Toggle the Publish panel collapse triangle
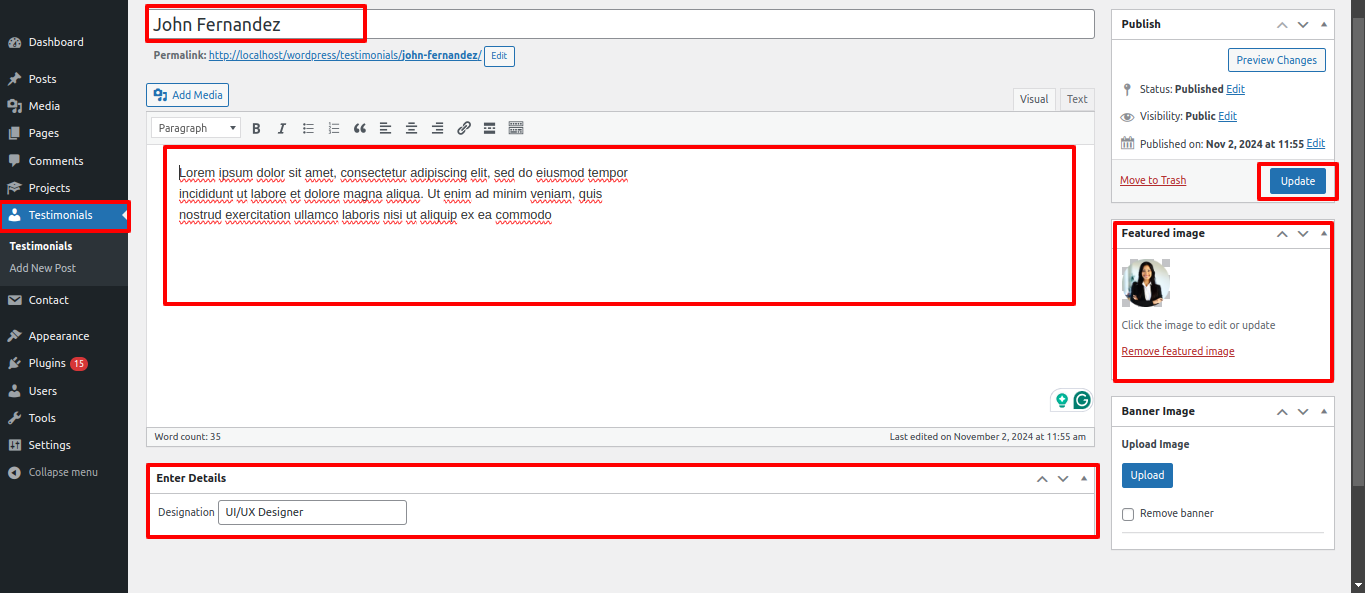This screenshot has width=1365, height=593. (1324, 24)
